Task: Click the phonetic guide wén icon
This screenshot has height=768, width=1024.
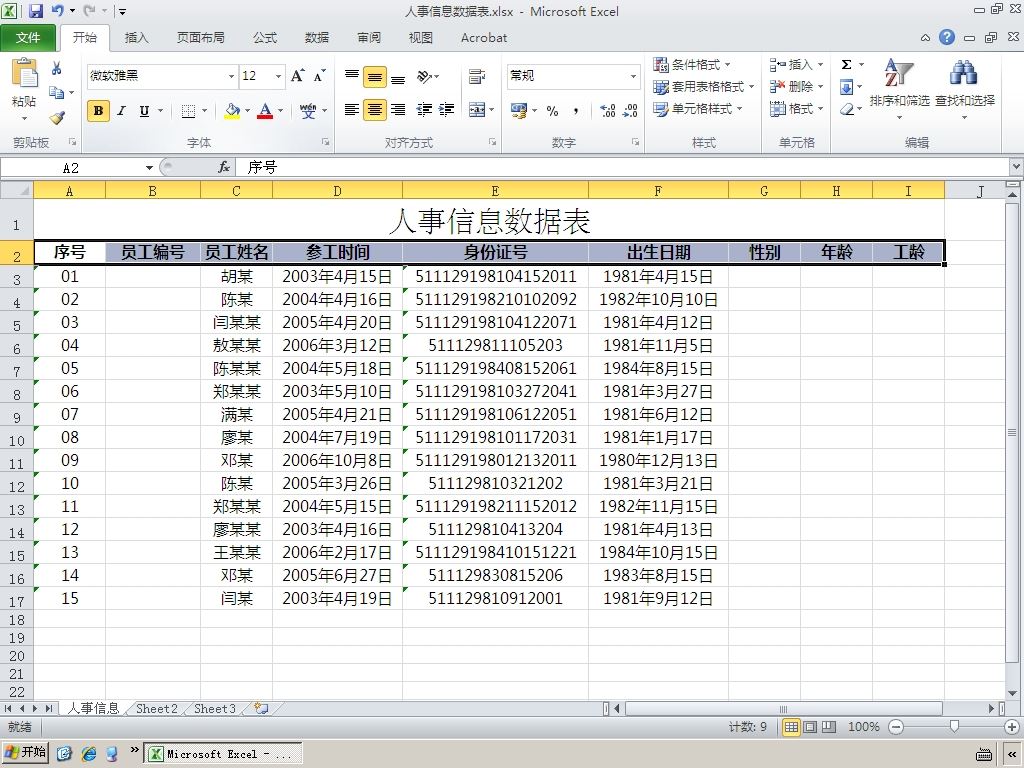Action: click(x=308, y=110)
